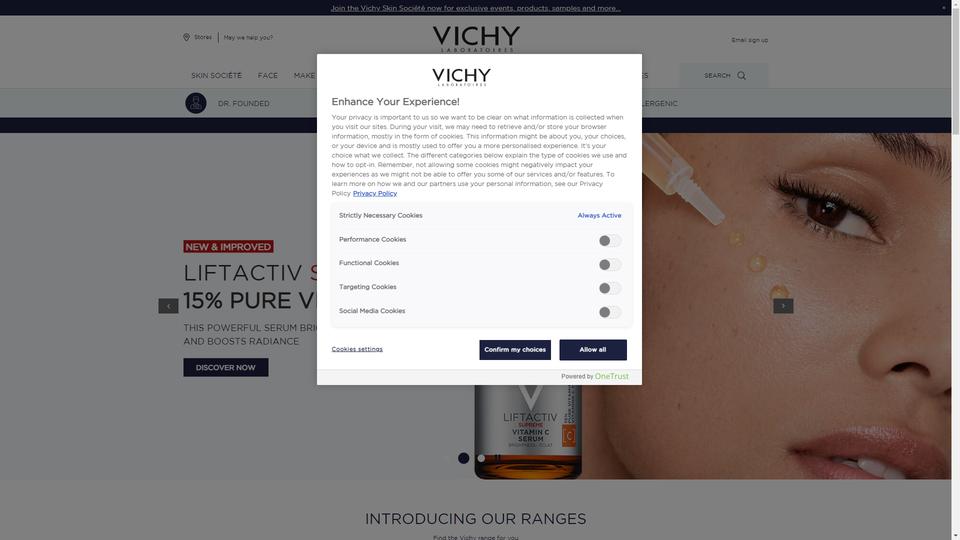
Task: Click the search magnifier icon
Action: click(741, 76)
